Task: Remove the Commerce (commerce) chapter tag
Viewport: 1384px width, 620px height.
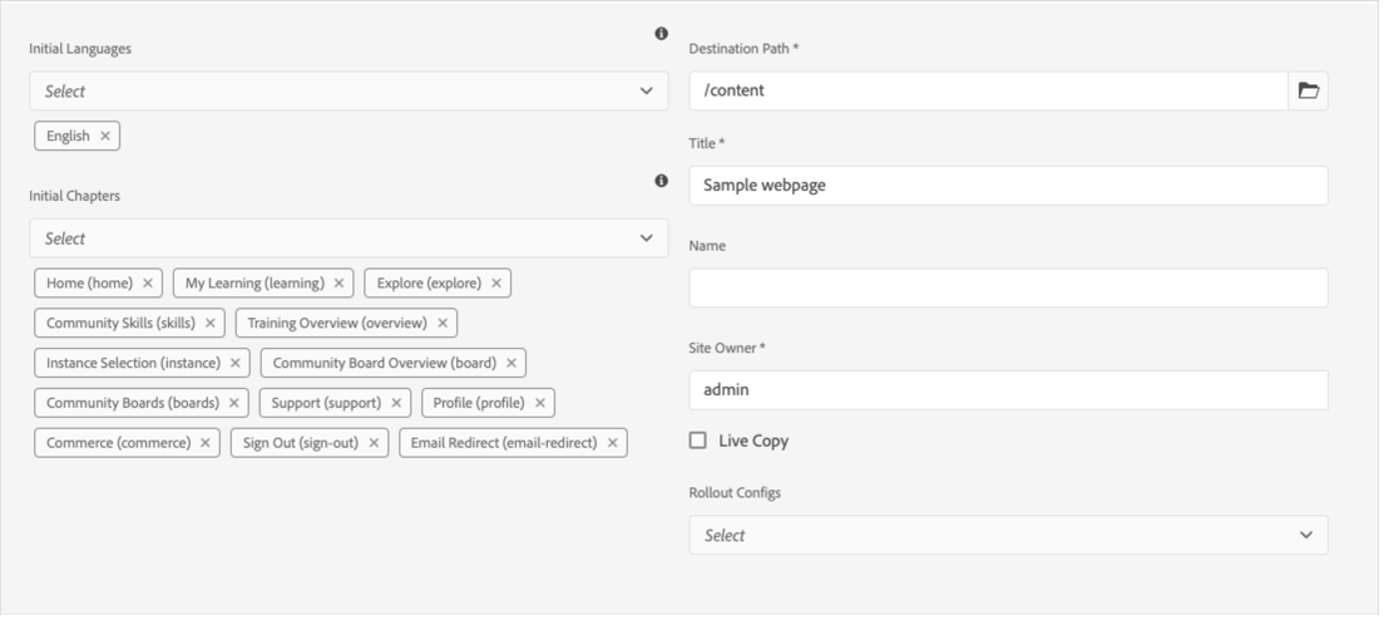Action: click(x=205, y=443)
